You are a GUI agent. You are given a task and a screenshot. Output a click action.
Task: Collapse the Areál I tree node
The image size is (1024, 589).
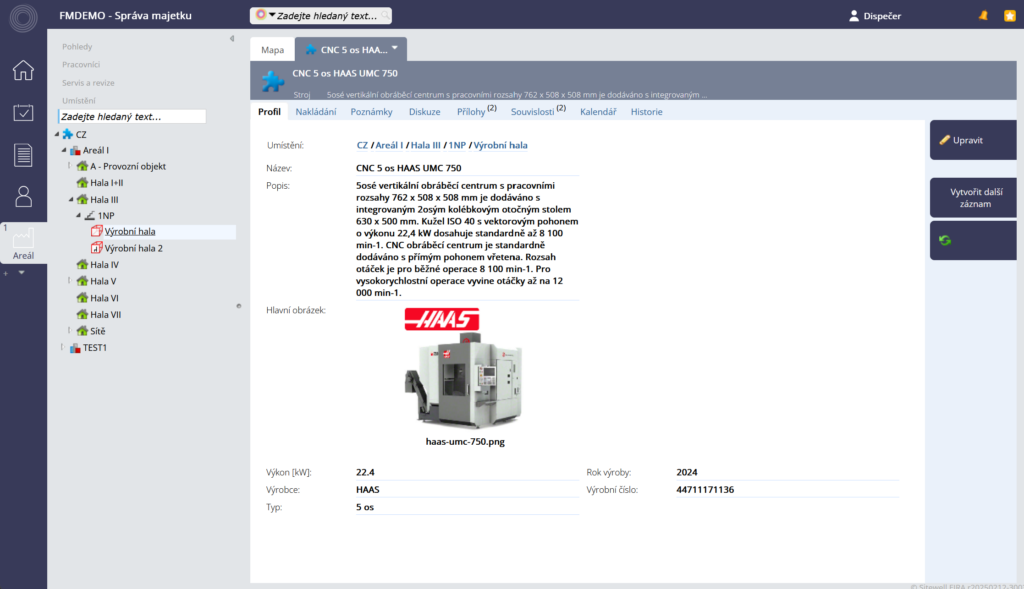pos(64,150)
